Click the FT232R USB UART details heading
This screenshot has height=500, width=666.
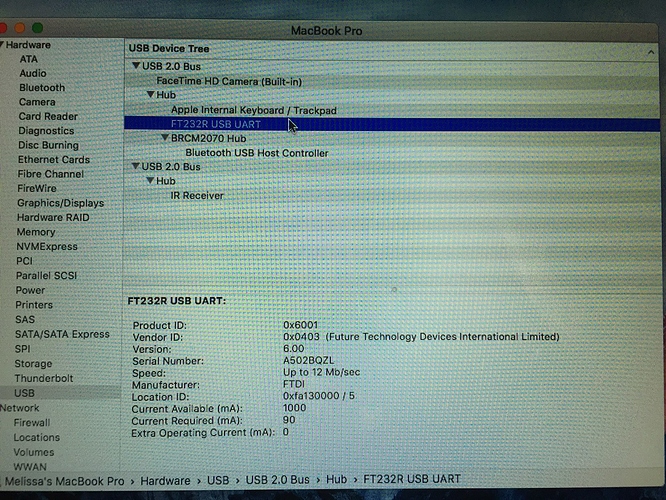coord(177,301)
